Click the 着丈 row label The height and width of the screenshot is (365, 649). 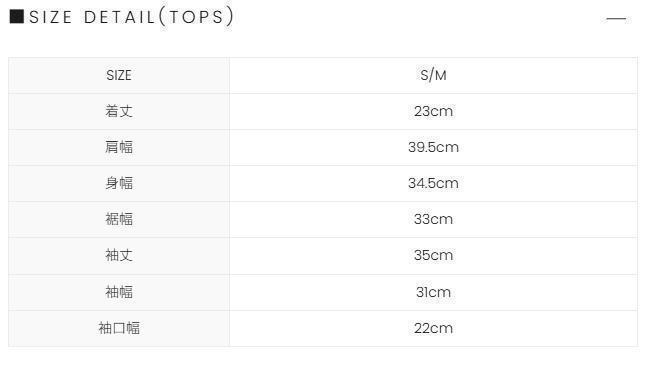click(119, 111)
